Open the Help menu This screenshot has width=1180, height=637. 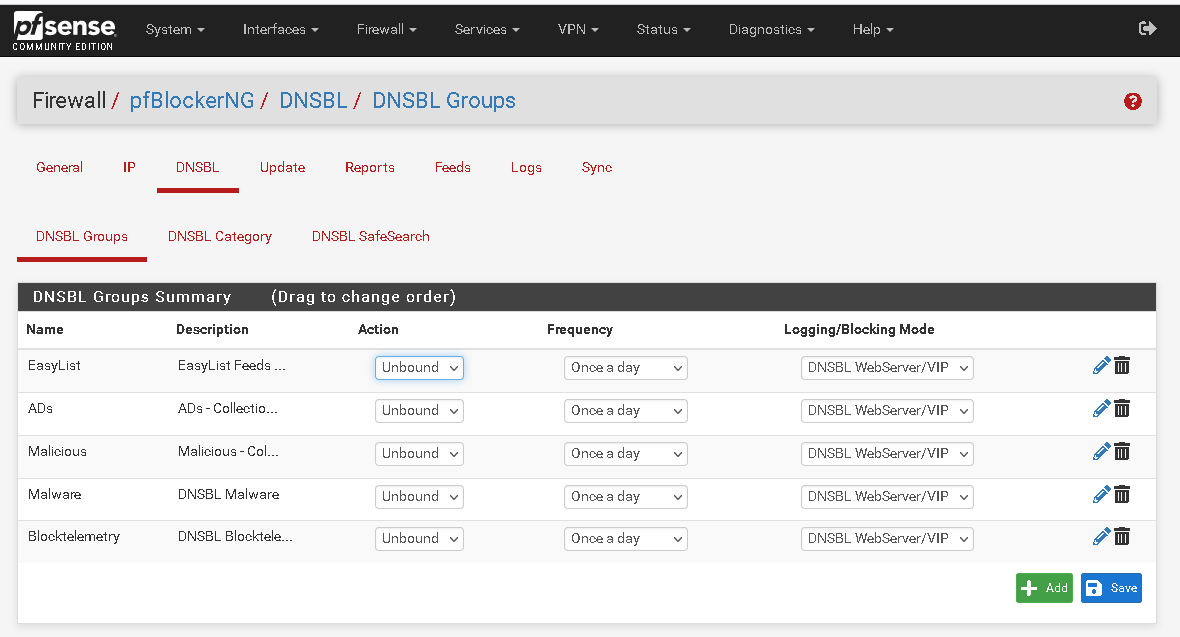[872, 29]
